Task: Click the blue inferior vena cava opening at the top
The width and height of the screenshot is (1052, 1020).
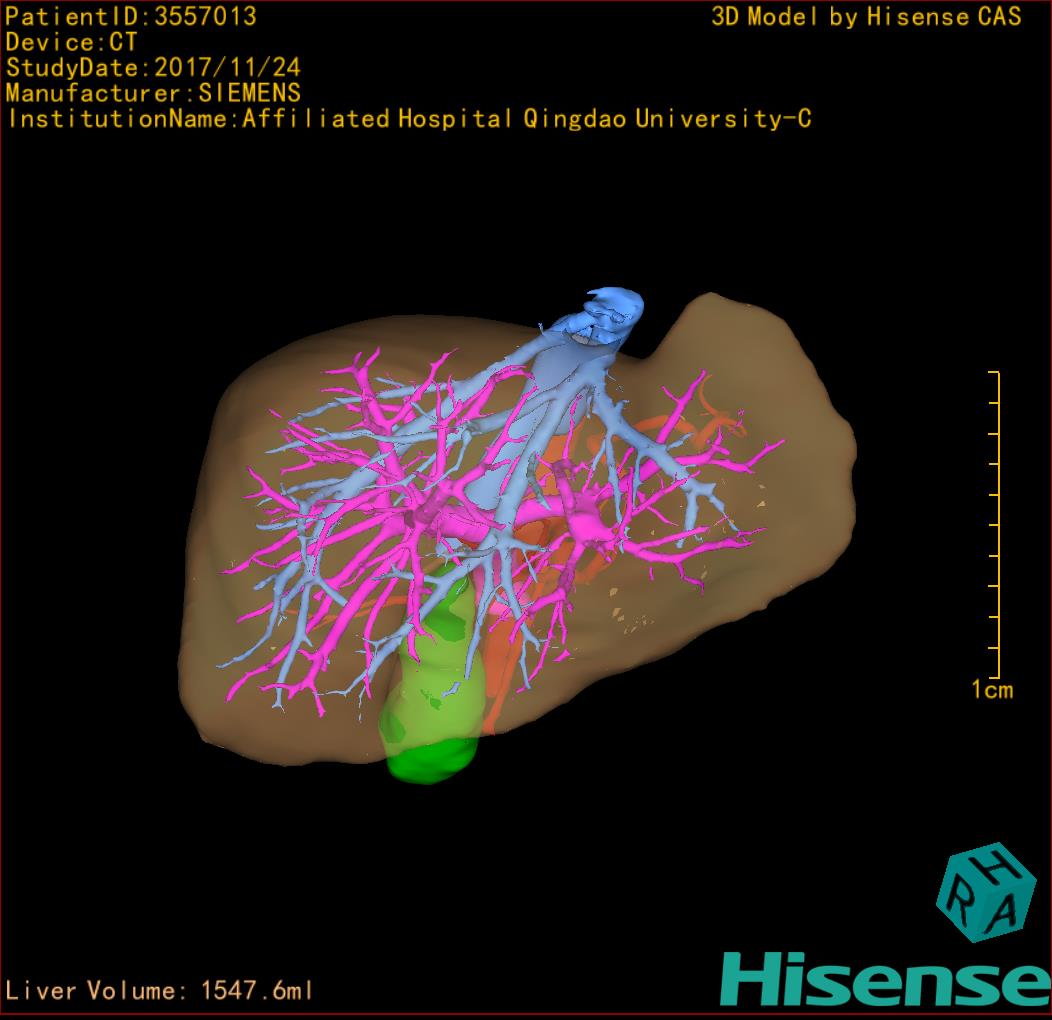Action: [x=608, y=308]
